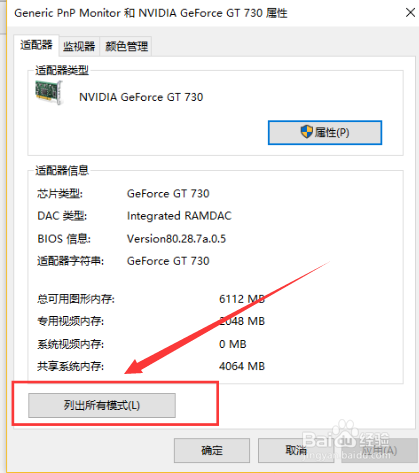Click the adapter card icon

point(49,93)
